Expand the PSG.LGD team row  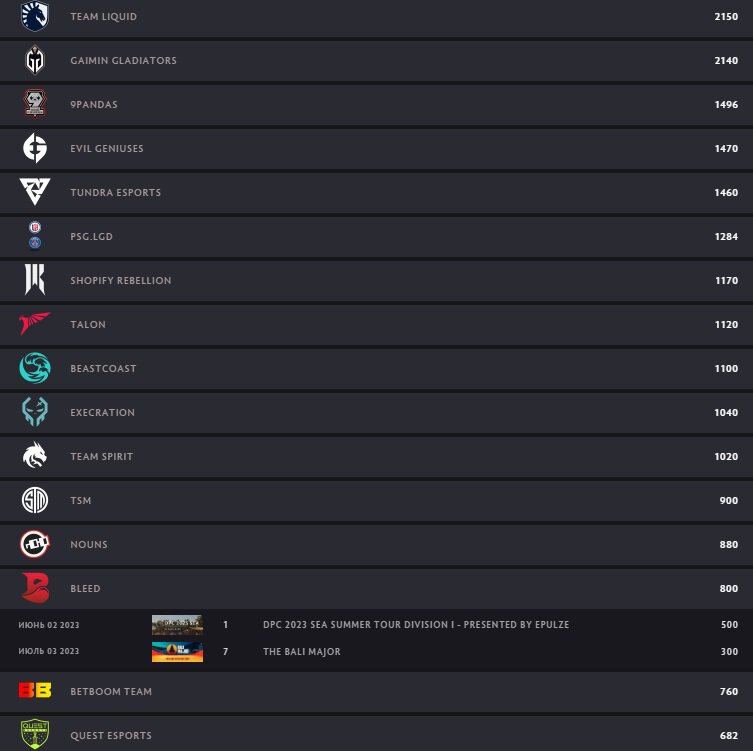(x=376, y=236)
